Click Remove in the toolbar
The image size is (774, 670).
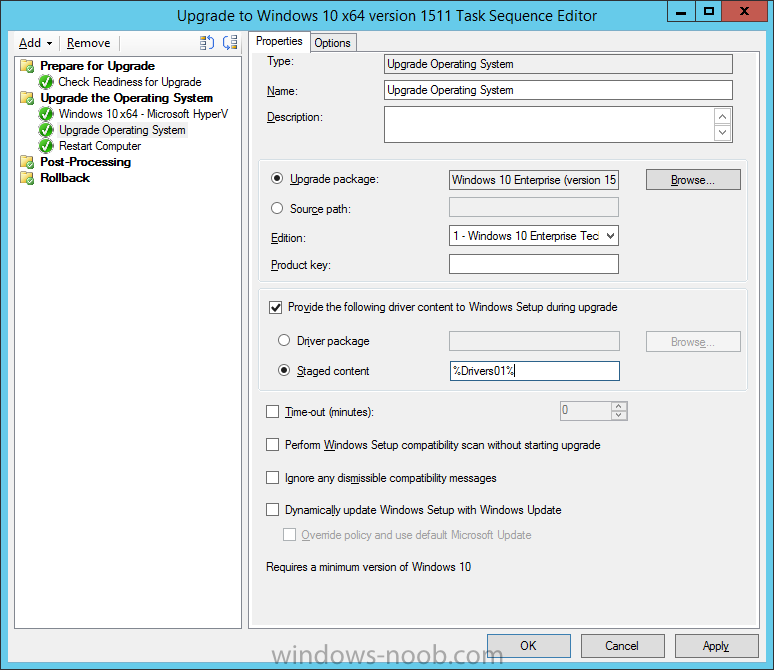point(89,43)
